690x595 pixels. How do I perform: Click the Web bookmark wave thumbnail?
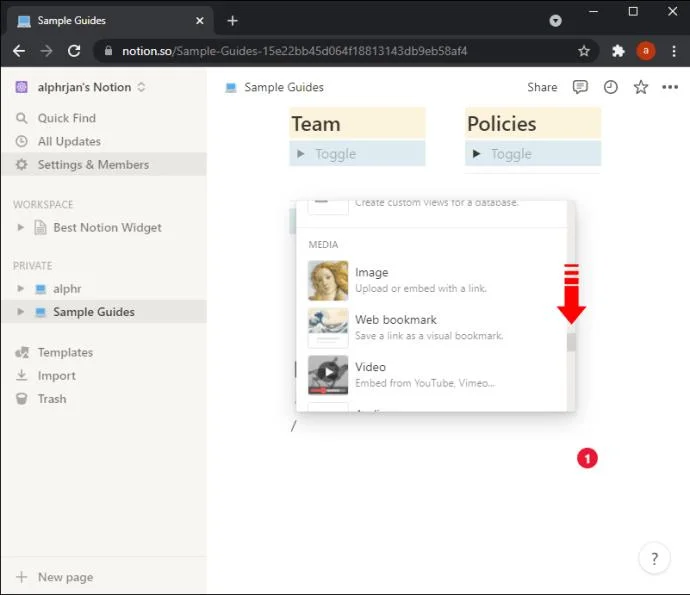click(x=328, y=328)
